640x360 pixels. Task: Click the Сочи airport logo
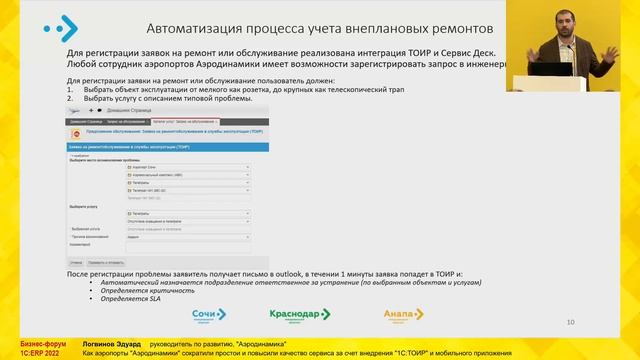pos(209,315)
